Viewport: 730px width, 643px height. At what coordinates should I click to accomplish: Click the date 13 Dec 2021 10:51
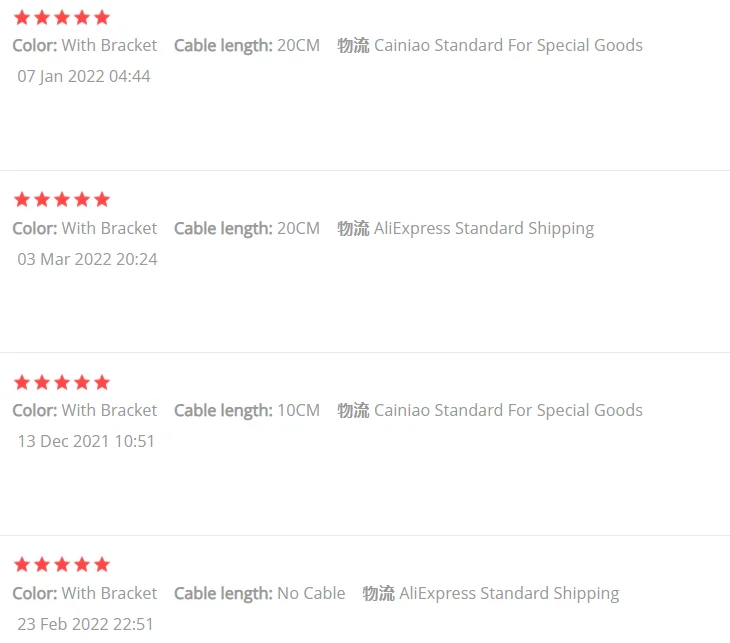click(86, 441)
